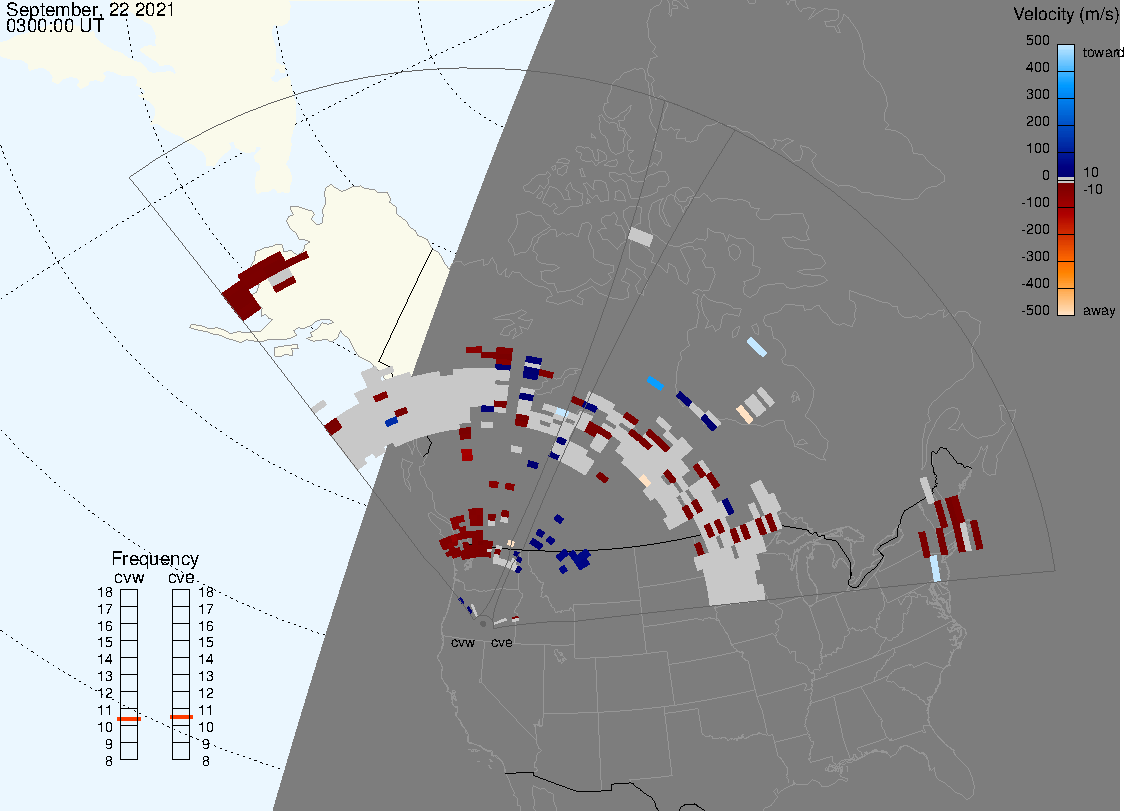The height and width of the screenshot is (811, 1124).
Task: Click the "-200" tick label on velocity scale
Action: 1035,229
